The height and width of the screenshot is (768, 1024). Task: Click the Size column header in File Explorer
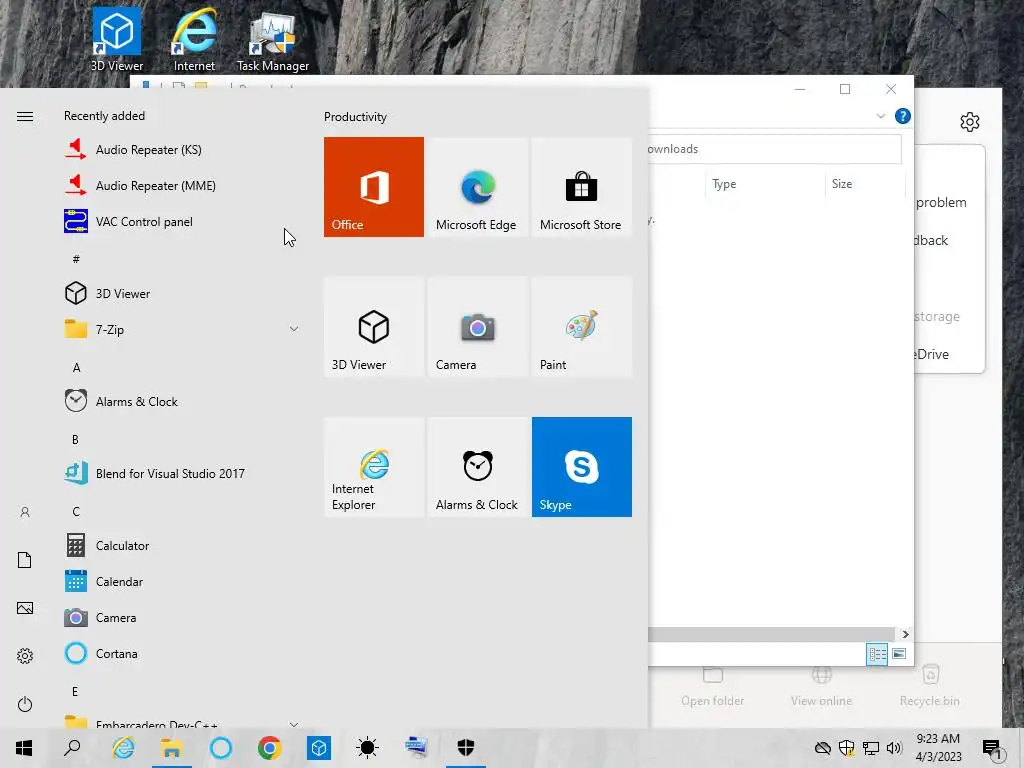point(865,184)
